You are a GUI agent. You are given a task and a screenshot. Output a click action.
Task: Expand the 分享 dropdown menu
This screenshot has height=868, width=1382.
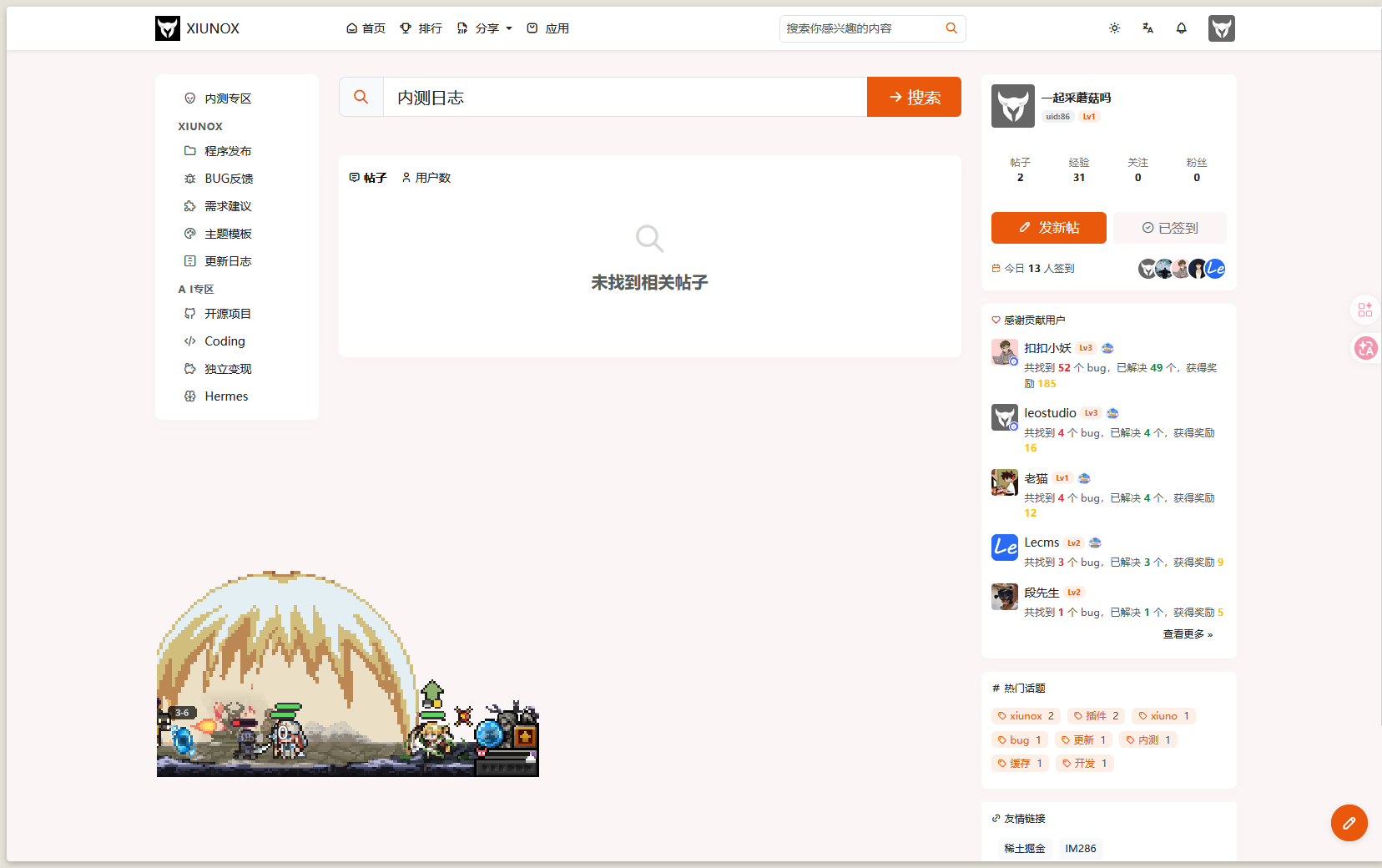pyautogui.click(x=484, y=28)
